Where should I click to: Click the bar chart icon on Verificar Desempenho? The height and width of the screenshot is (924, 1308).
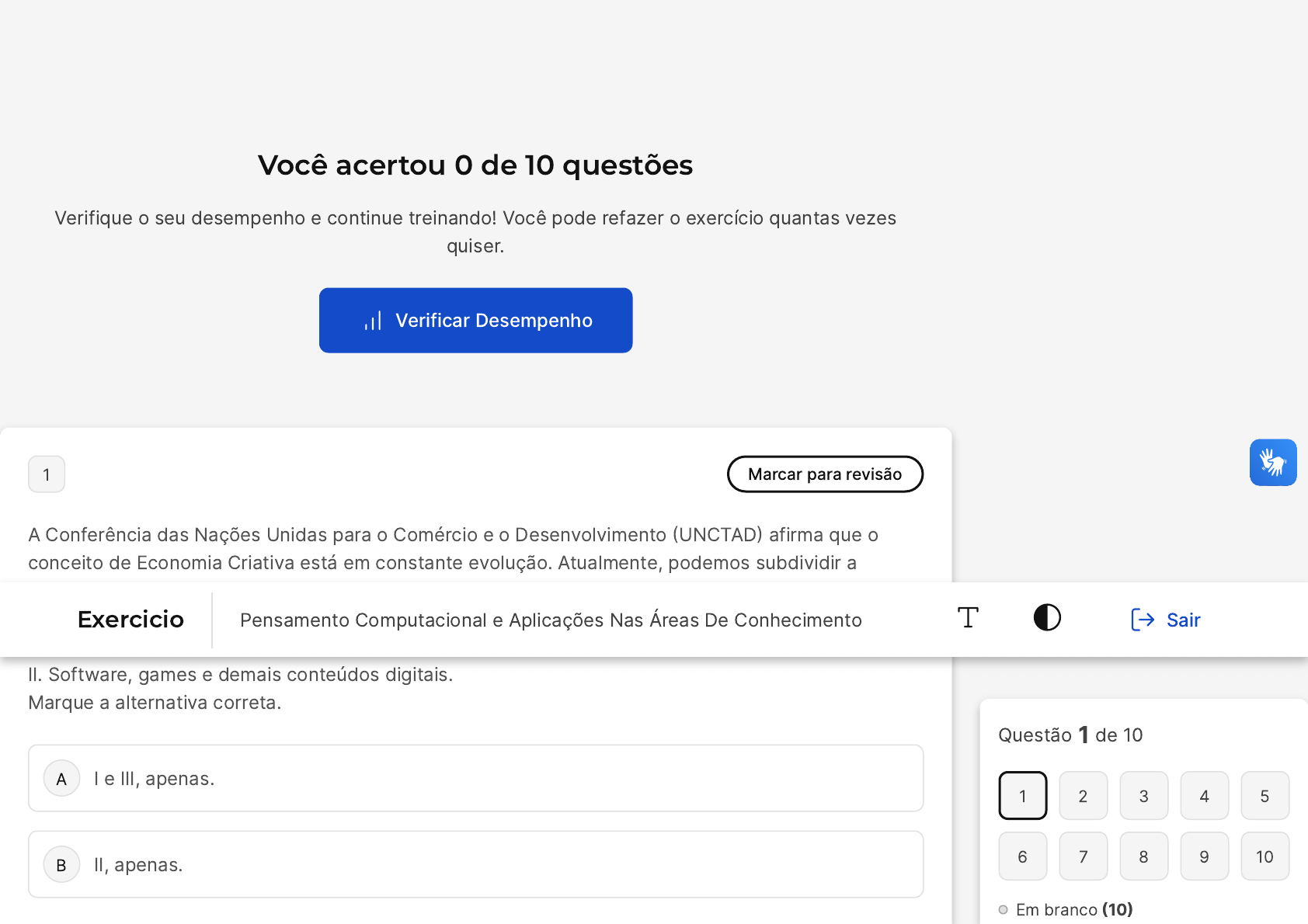pos(373,321)
